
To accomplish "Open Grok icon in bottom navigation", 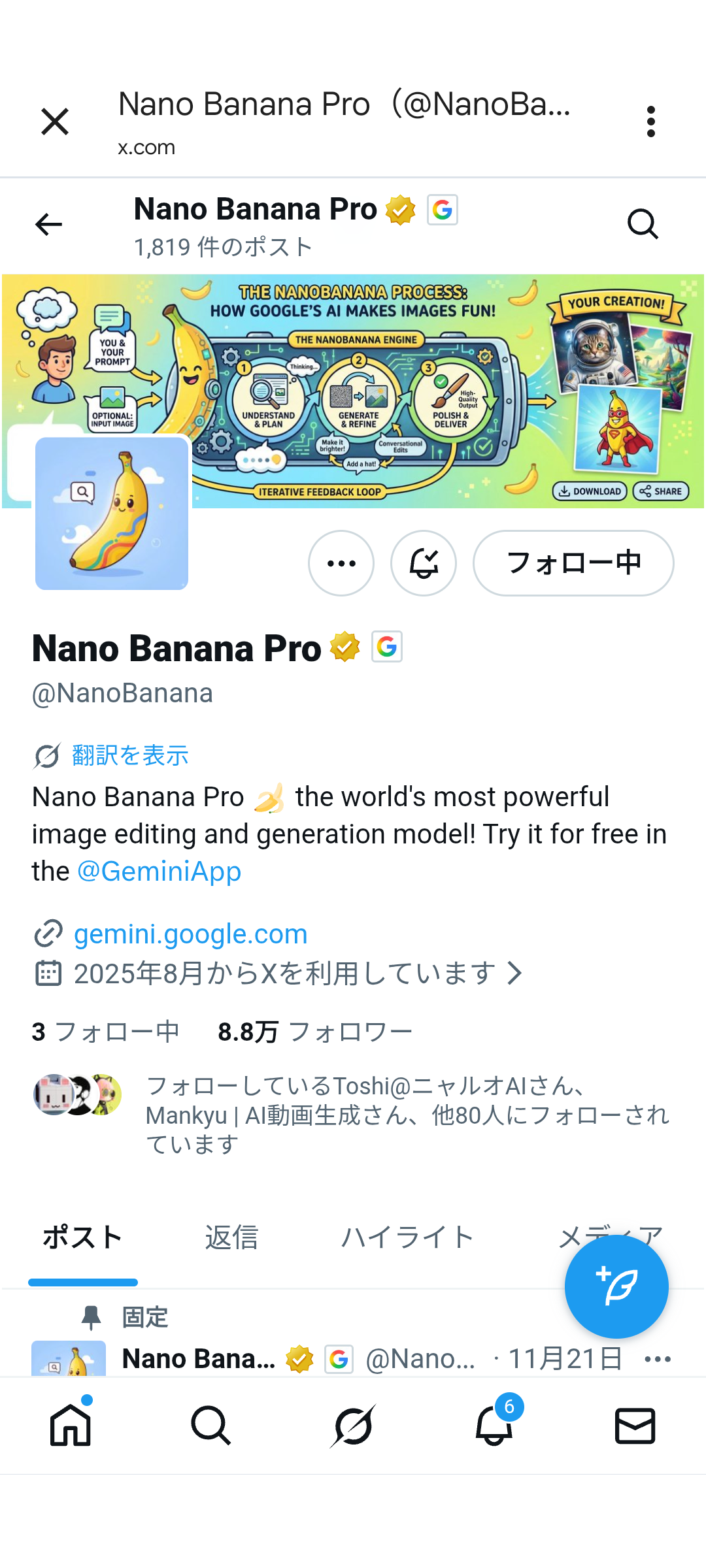I will 353,1425.
